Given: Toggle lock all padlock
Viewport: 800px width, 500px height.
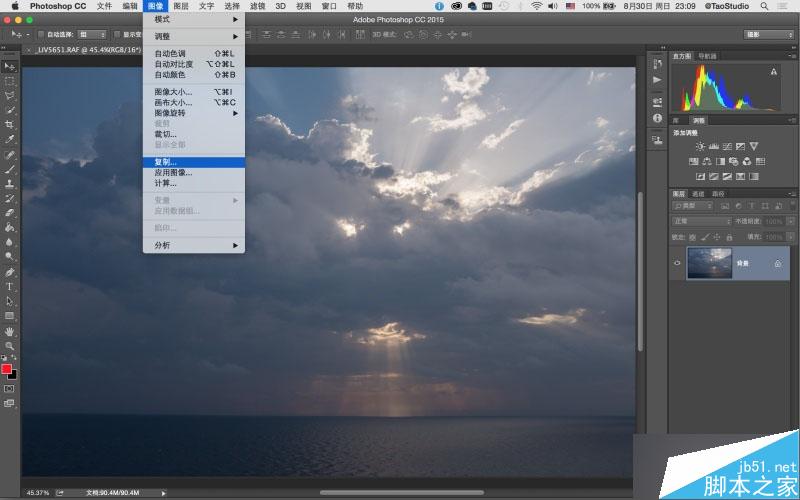Looking at the screenshot, I should point(729,237).
